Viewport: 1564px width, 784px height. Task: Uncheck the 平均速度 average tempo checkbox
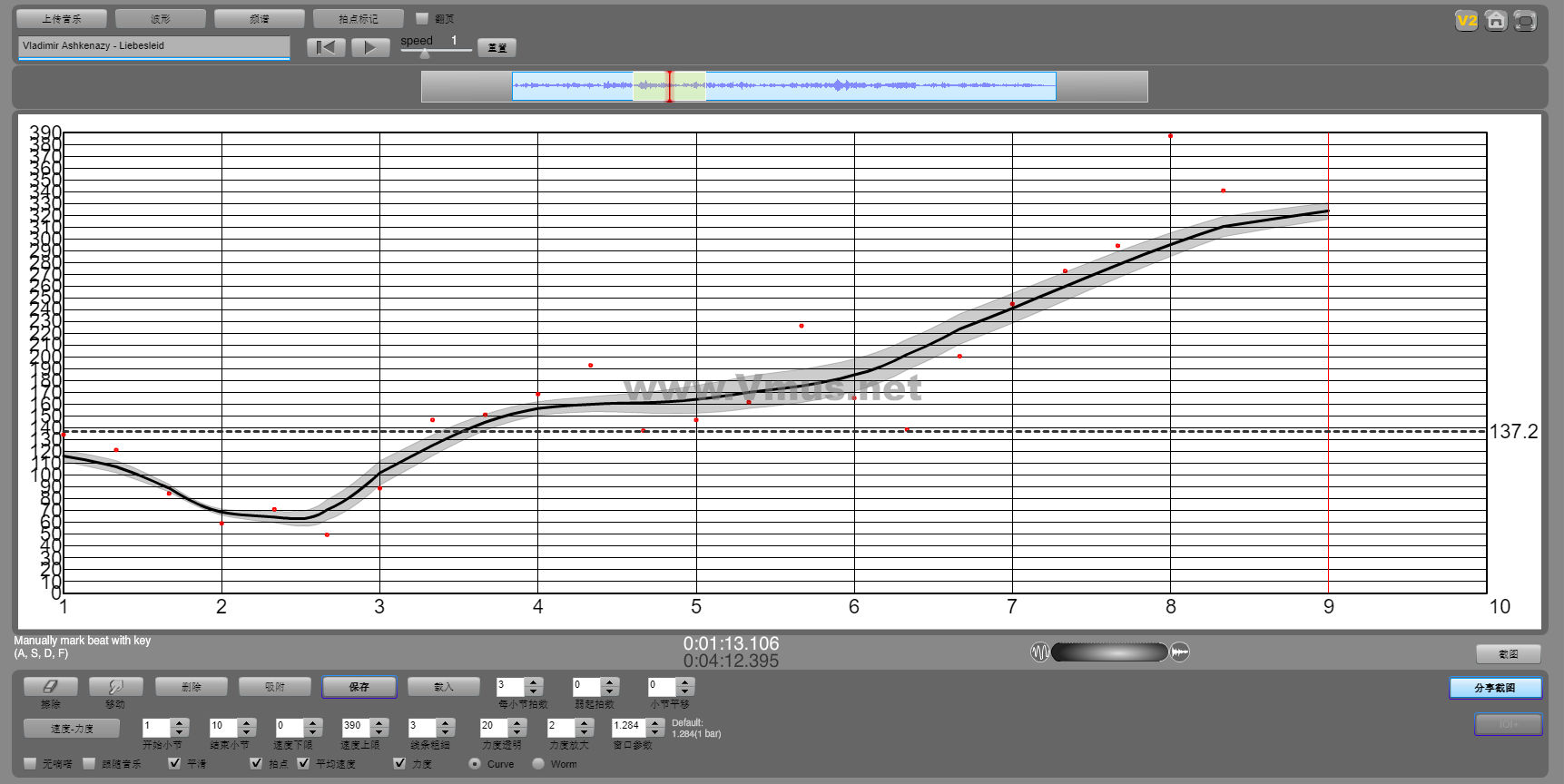[303, 763]
